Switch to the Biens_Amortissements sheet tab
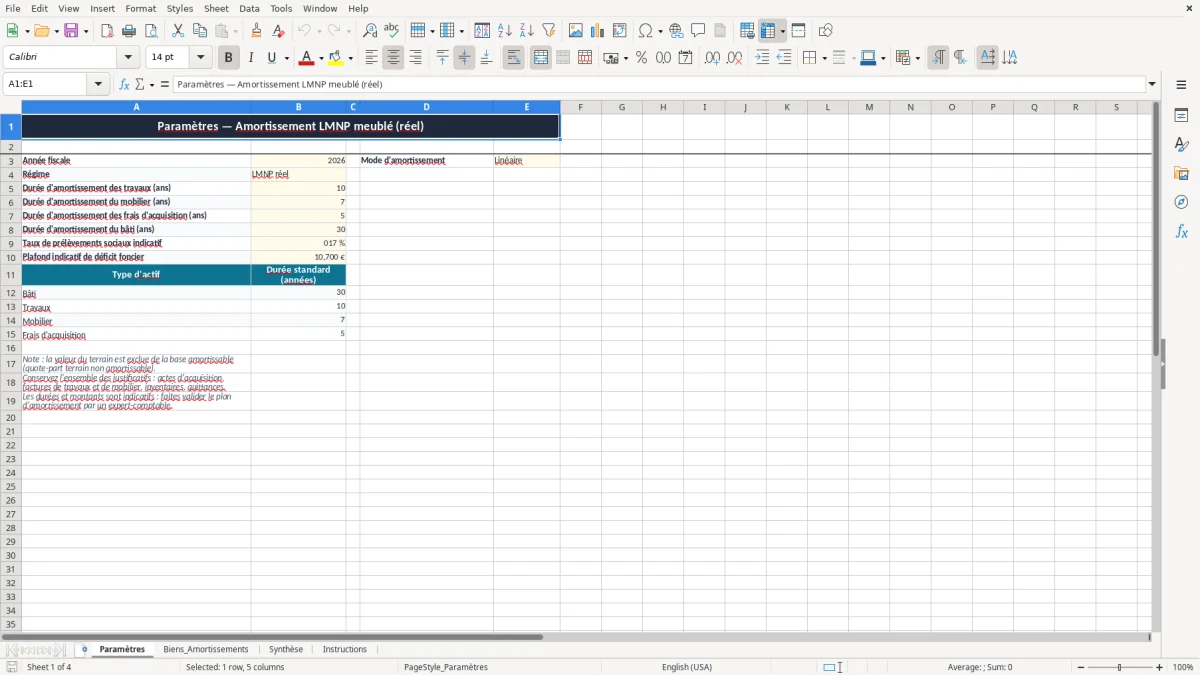 [206, 649]
